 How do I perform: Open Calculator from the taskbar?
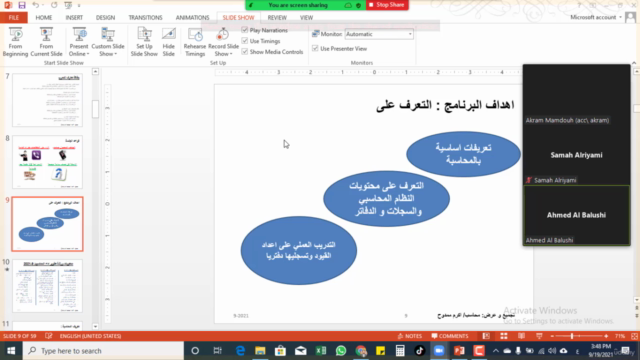click(400, 351)
